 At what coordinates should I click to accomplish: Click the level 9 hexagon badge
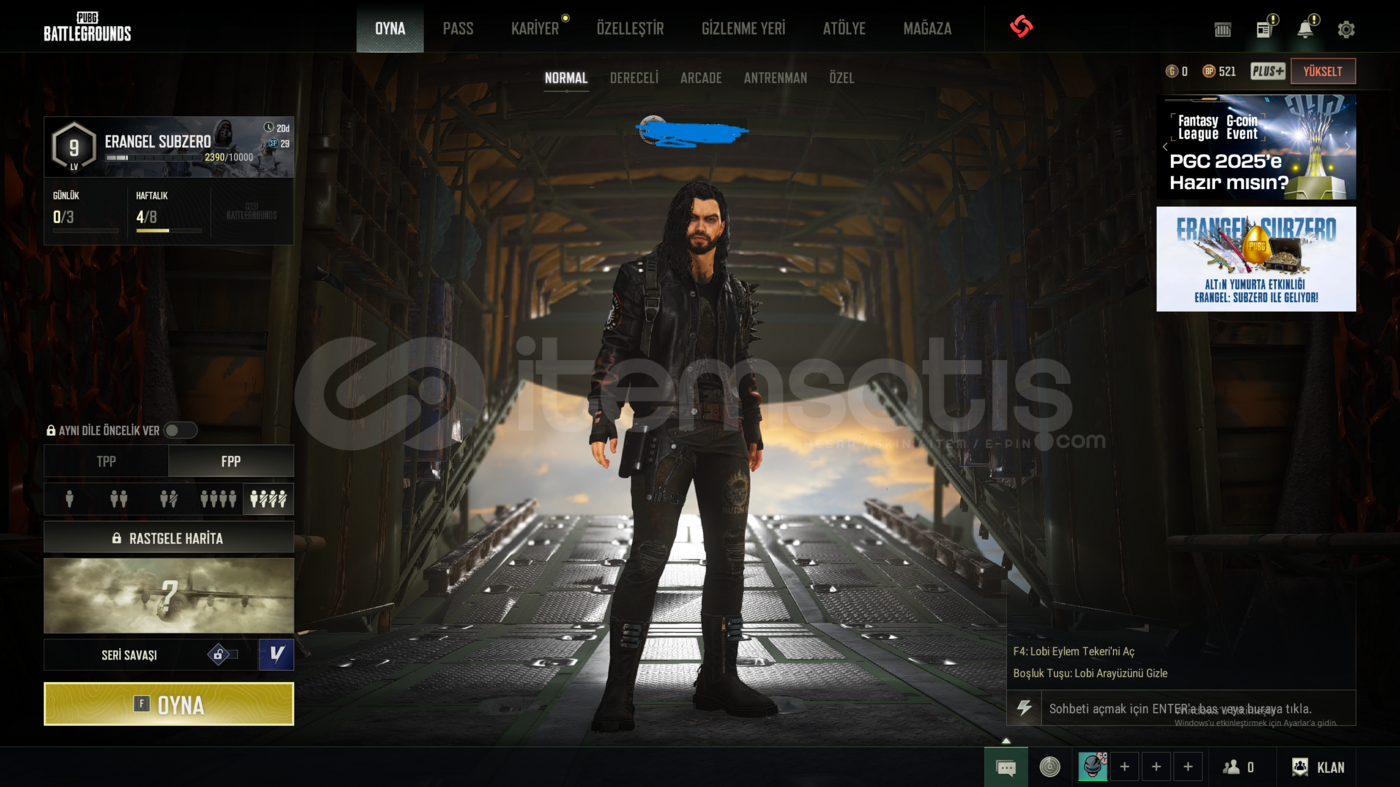[x=74, y=148]
